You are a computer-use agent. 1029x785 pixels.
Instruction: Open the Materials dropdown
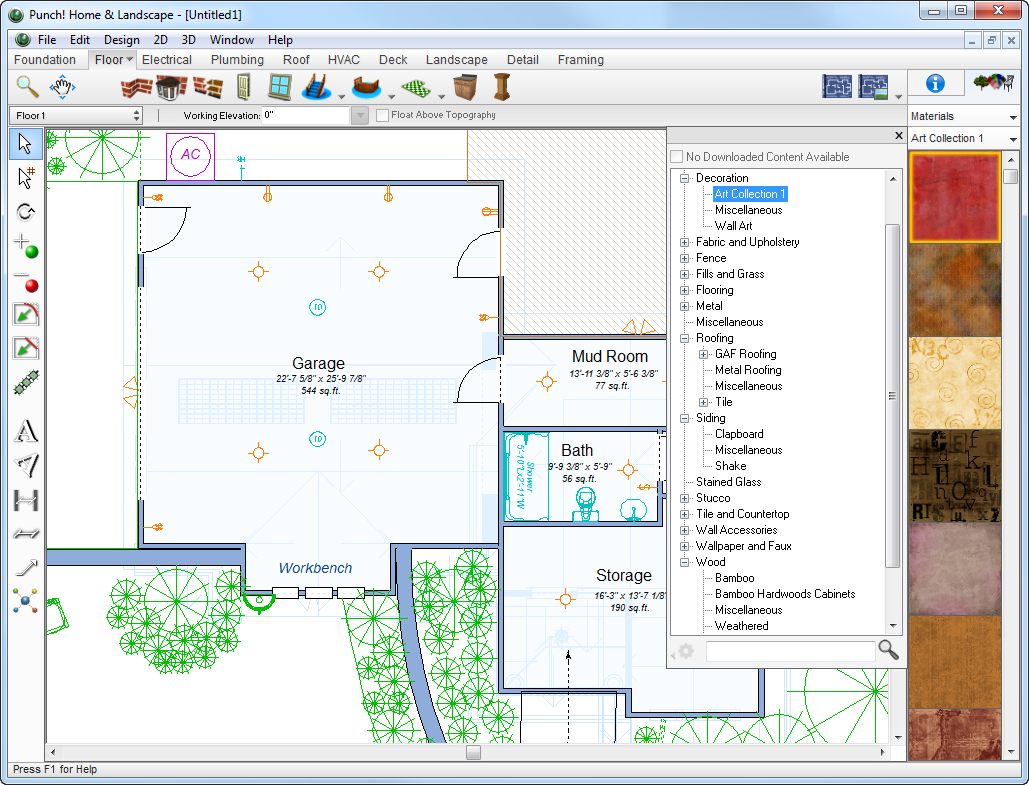point(963,116)
